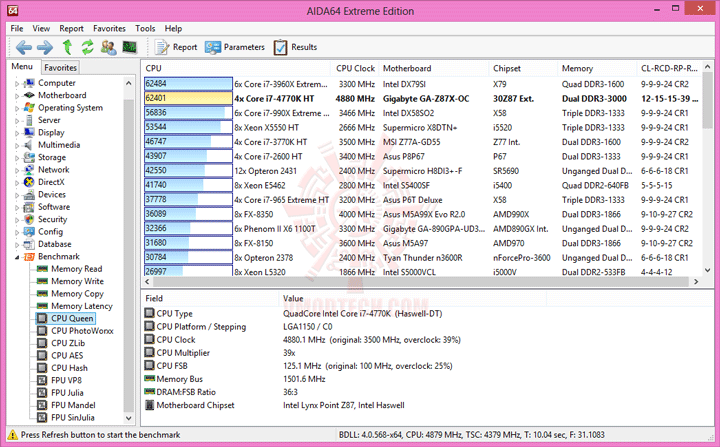Screen dimensions: 720x447
Task: Select the Database icon in the tree
Action: click(29, 244)
